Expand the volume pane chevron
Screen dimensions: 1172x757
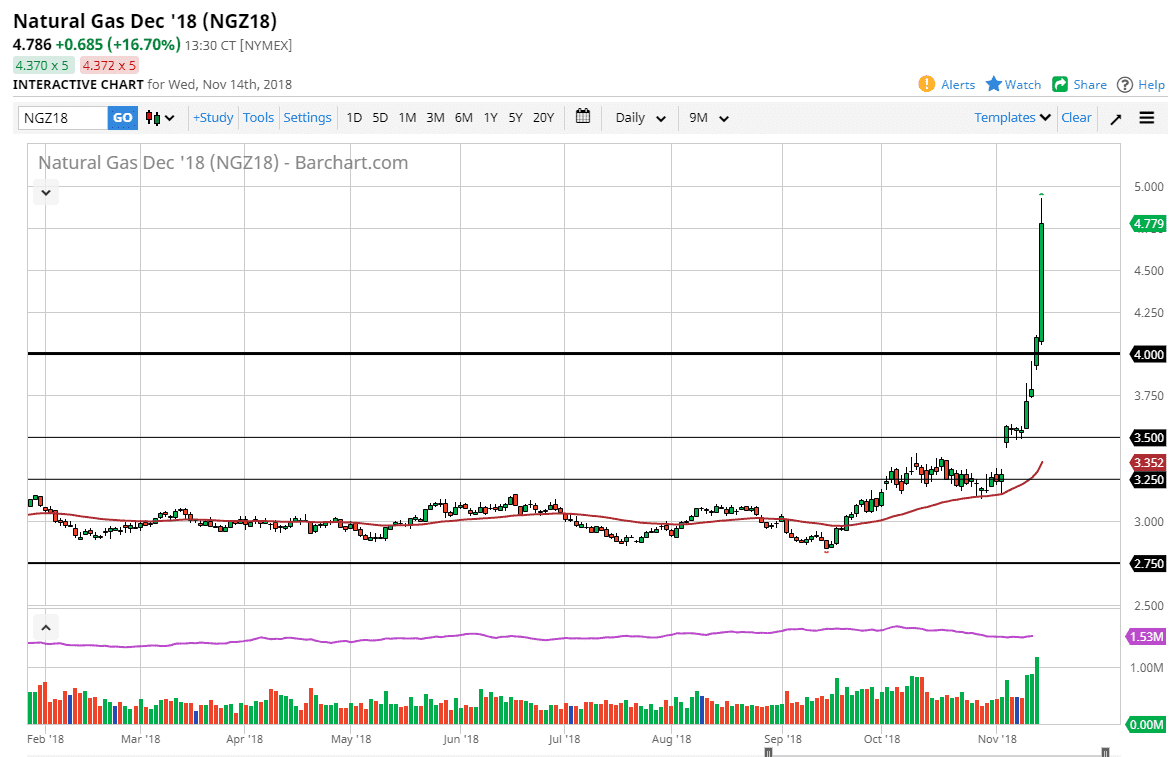(x=46, y=628)
